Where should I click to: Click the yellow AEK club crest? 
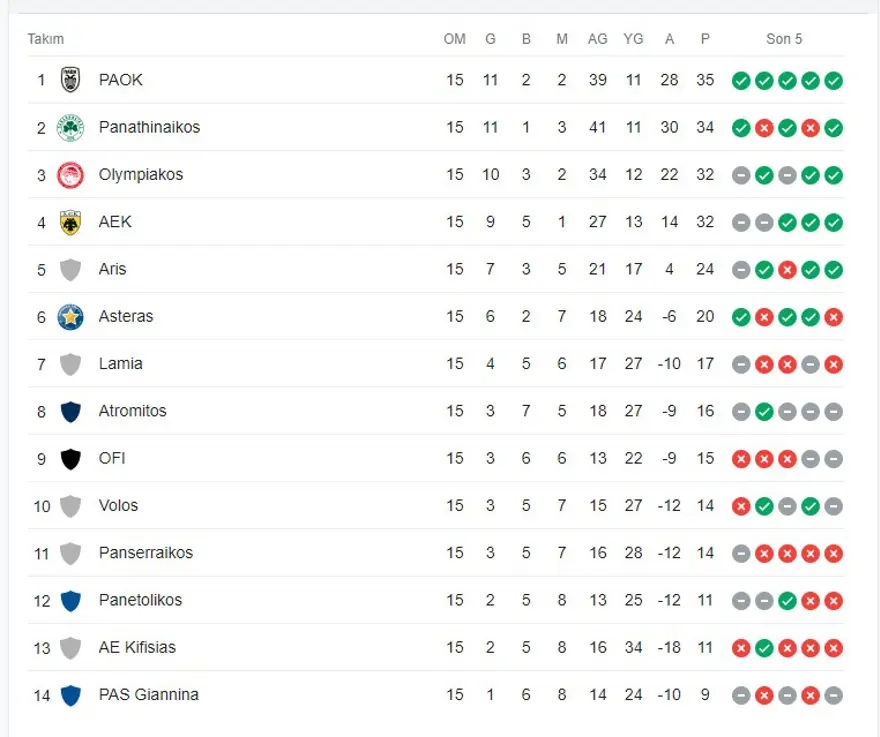coord(70,222)
